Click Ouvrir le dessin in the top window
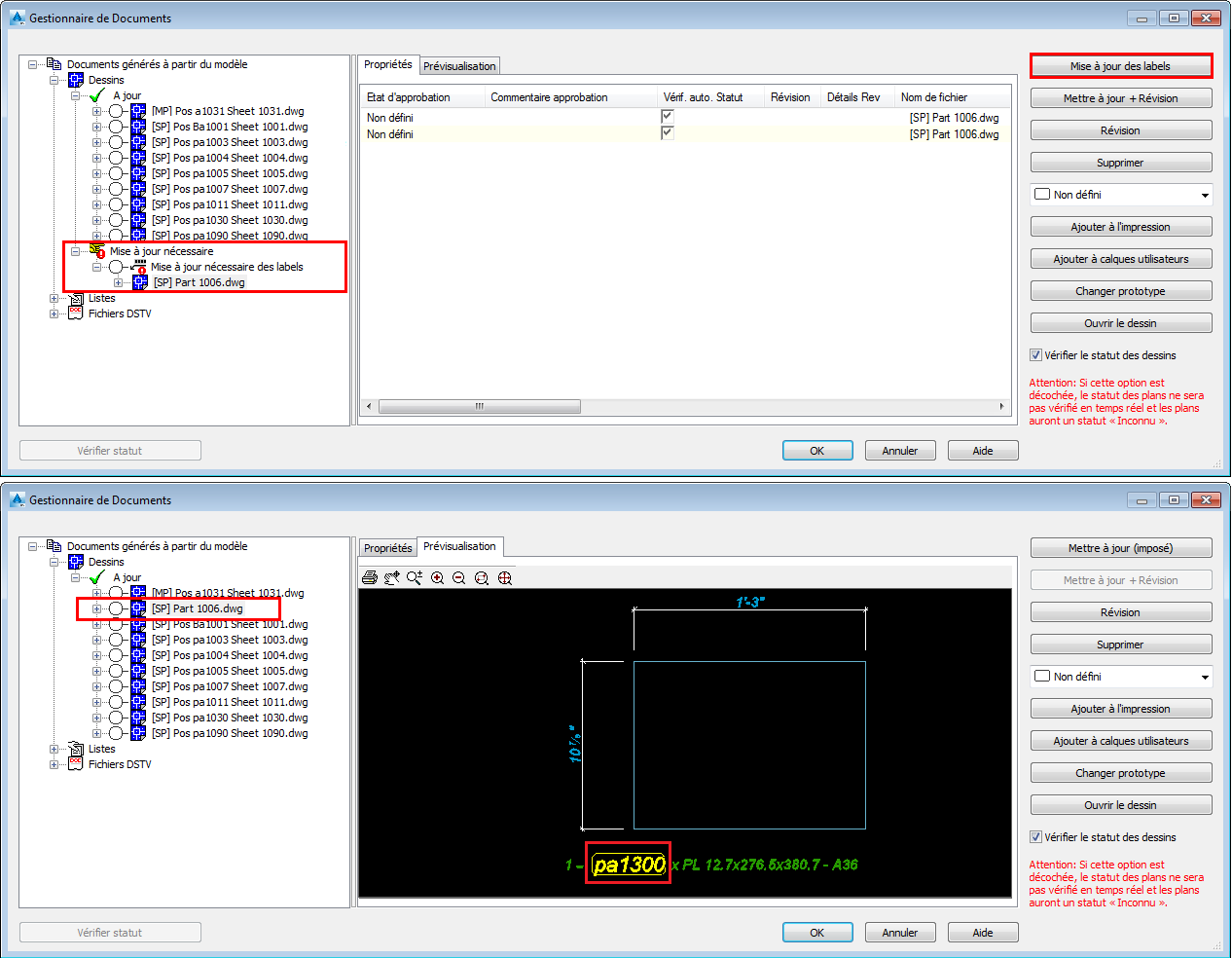This screenshot has height=958, width=1232. click(1121, 323)
